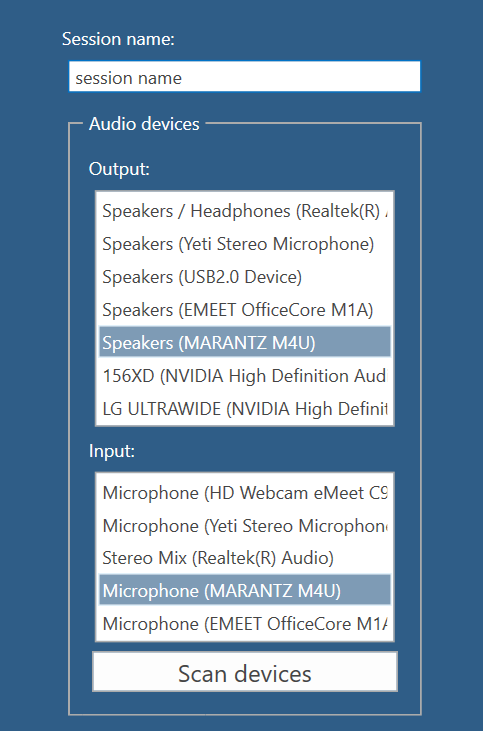Image resolution: width=483 pixels, height=731 pixels.
Task: Click the 'Audio devices' group header
Action: pos(144,124)
